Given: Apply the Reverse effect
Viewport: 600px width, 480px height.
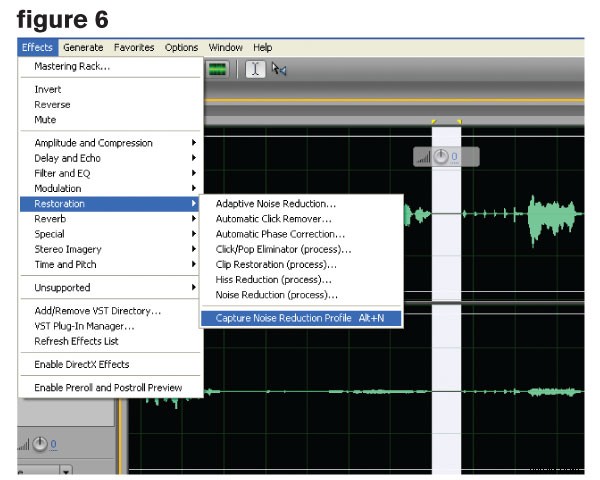Looking at the screenshot, I should (x=110, y=104).
